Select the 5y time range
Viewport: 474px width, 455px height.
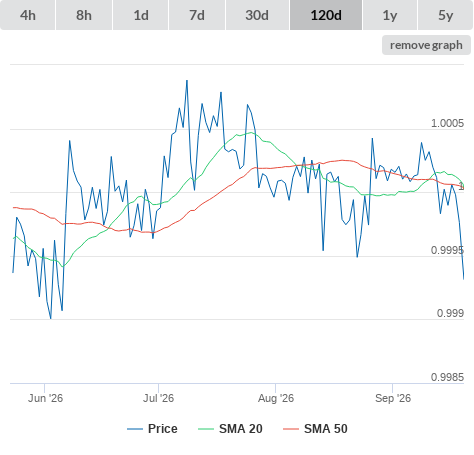tap(445, 15)
